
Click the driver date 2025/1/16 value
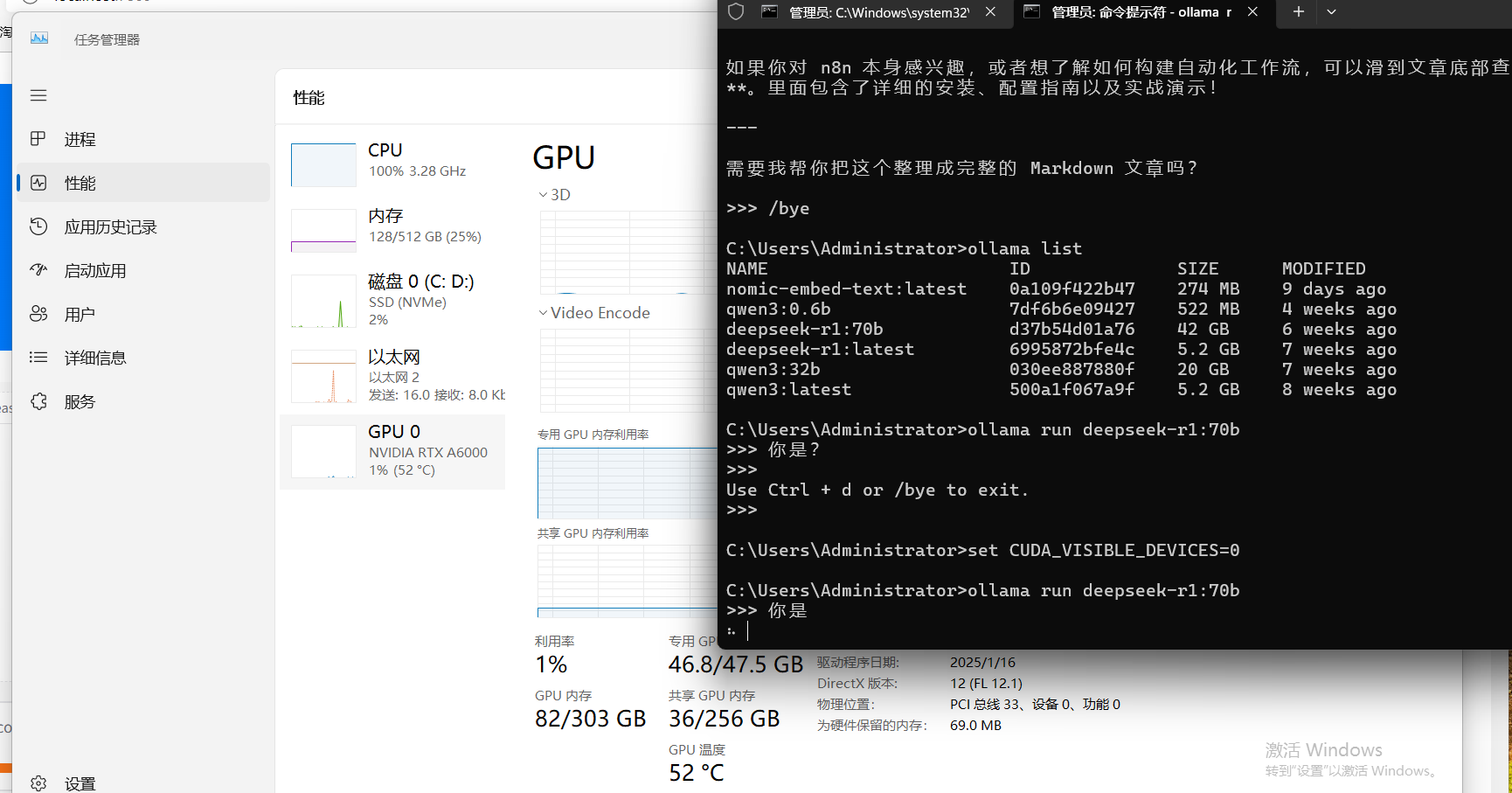tap(982, 663)
